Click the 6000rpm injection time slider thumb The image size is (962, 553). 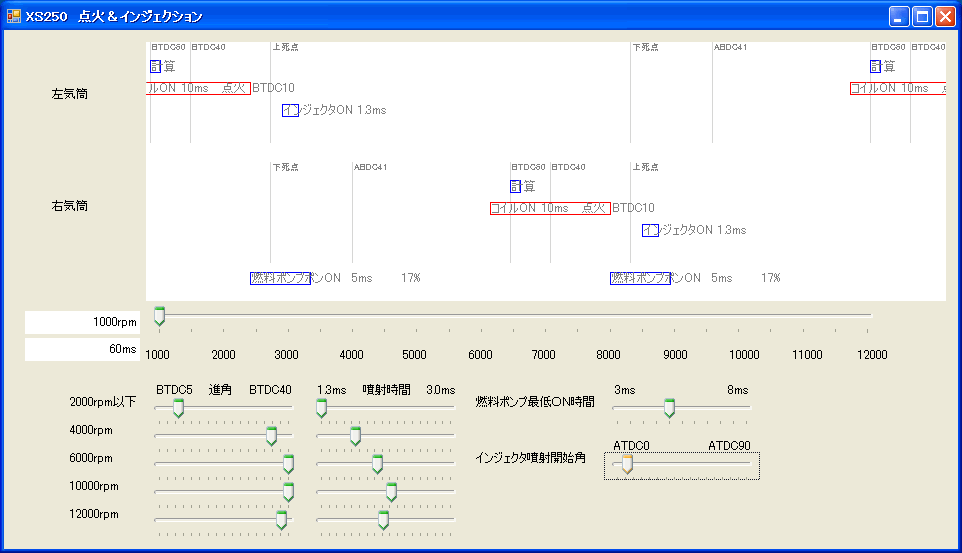(x=377, y=464)
